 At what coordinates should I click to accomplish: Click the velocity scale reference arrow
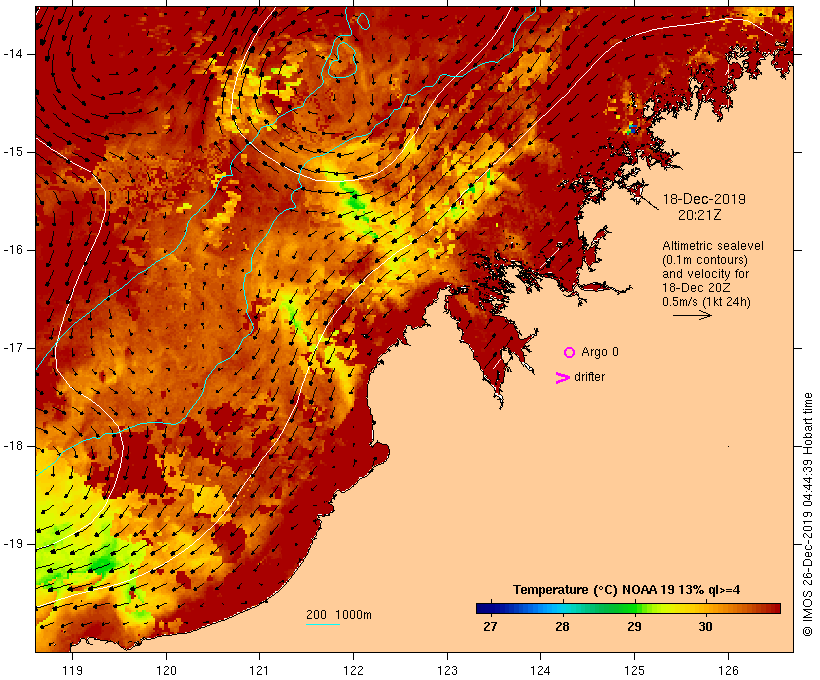point(692,315)
